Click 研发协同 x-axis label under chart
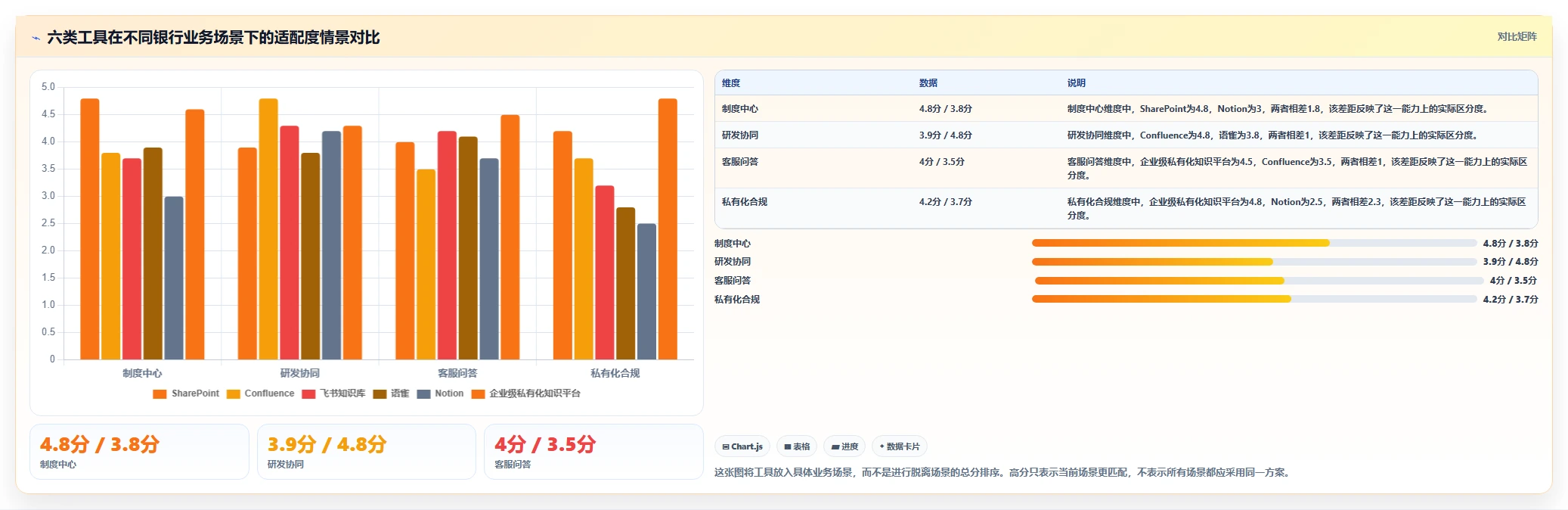Screen dimensions: 1568x510 (x=300, y=373)
